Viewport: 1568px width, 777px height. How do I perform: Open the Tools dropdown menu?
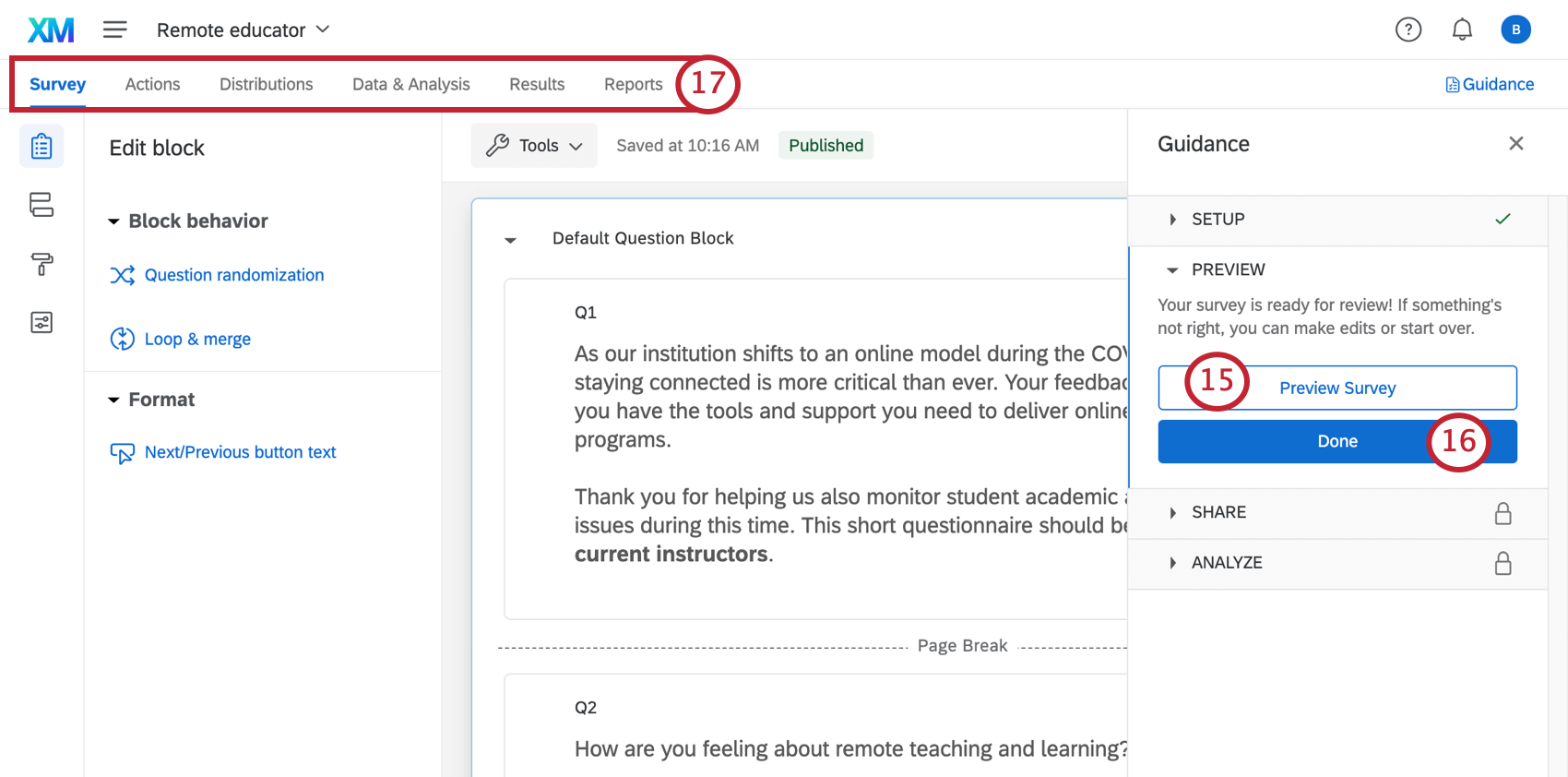tap(534, 146)
